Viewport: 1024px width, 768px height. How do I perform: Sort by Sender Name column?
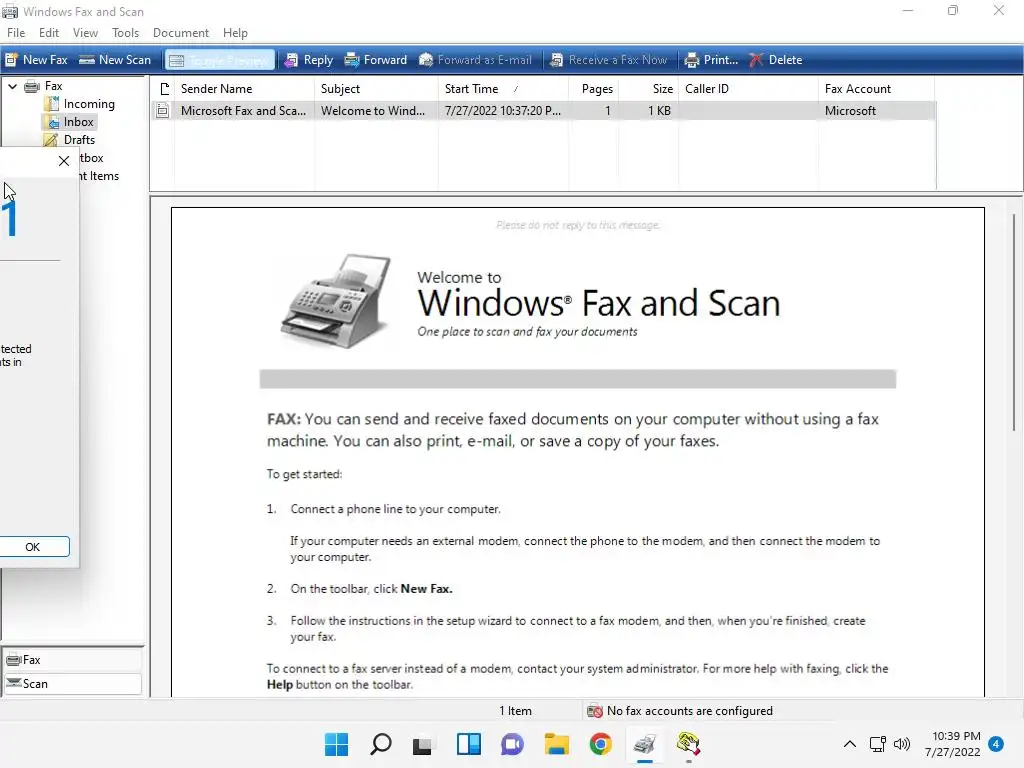click(244, 89)
